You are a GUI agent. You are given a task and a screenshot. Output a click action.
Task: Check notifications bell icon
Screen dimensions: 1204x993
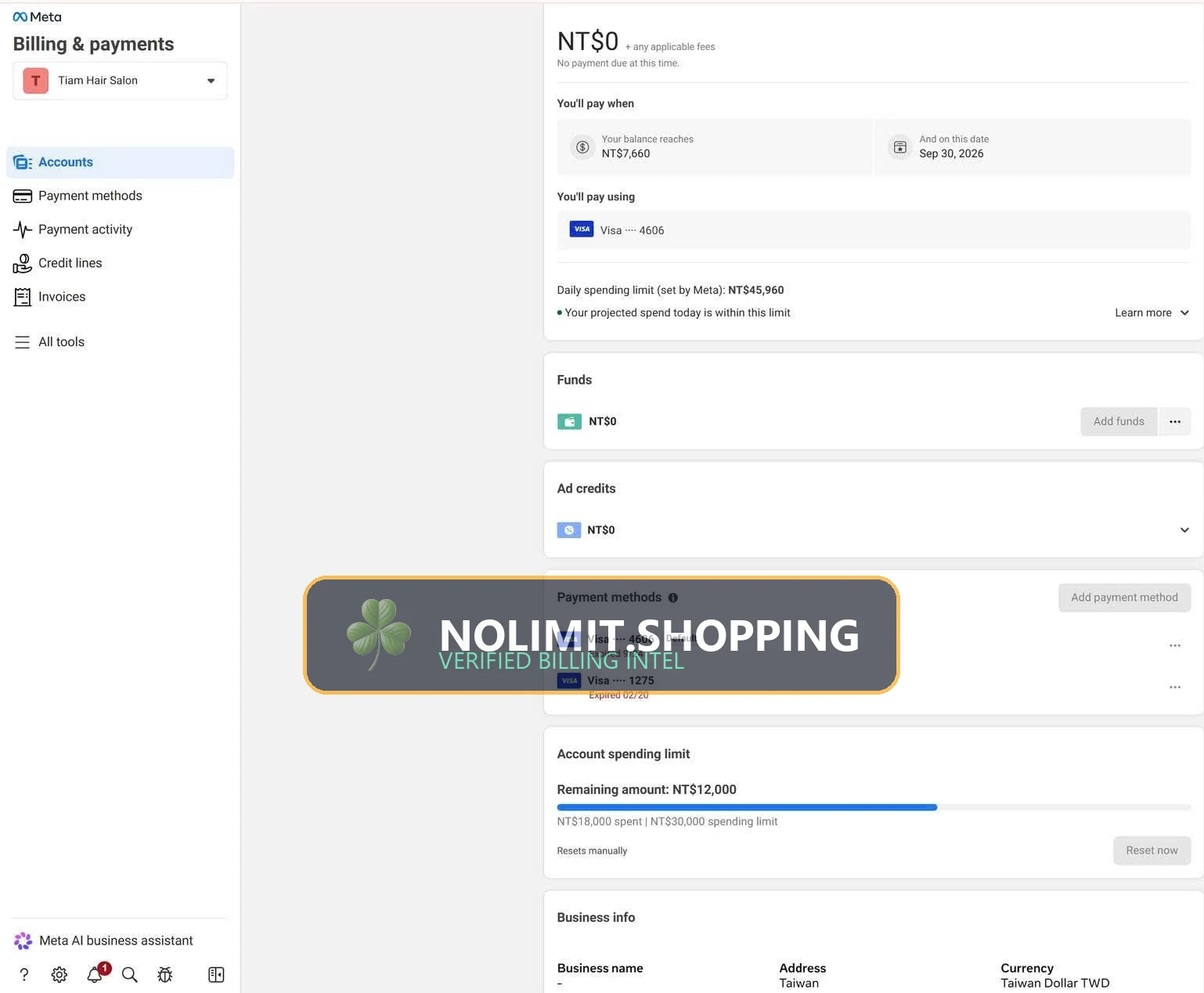pos(95,974)
